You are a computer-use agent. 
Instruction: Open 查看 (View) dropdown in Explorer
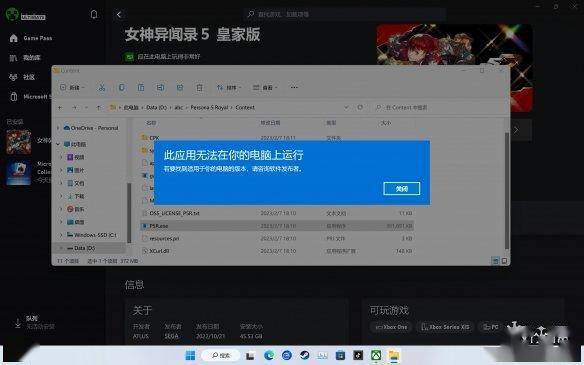coord(265,88)
